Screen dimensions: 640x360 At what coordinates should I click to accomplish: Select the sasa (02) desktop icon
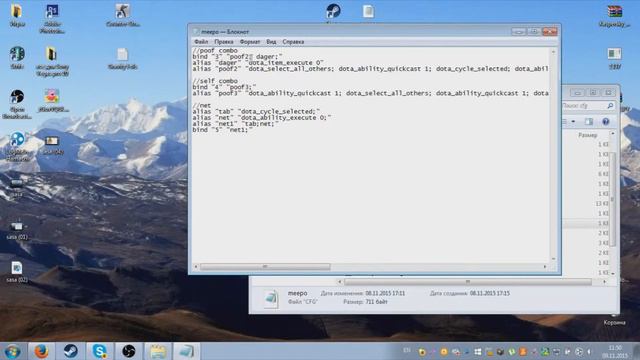click(17, 272)
